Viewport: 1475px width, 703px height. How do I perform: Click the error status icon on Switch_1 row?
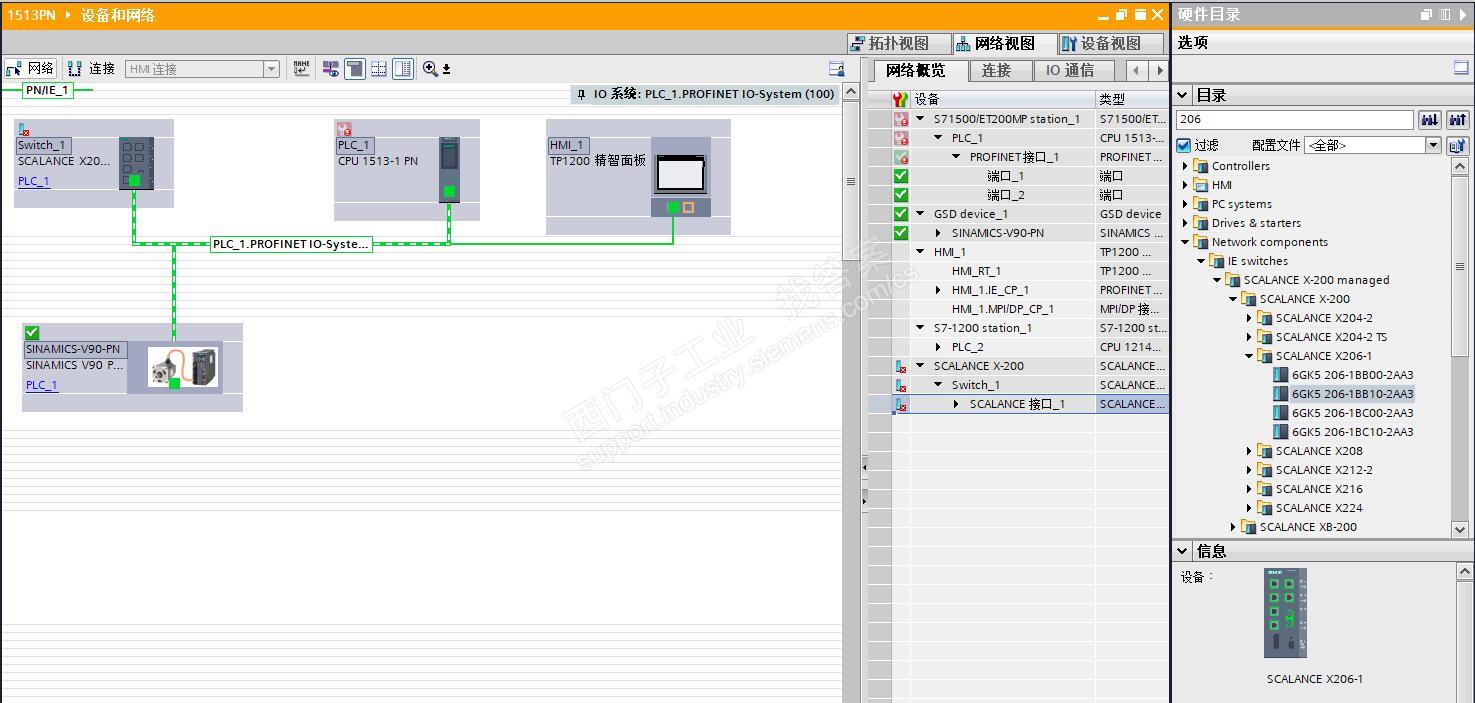click(x=901, y=385)
